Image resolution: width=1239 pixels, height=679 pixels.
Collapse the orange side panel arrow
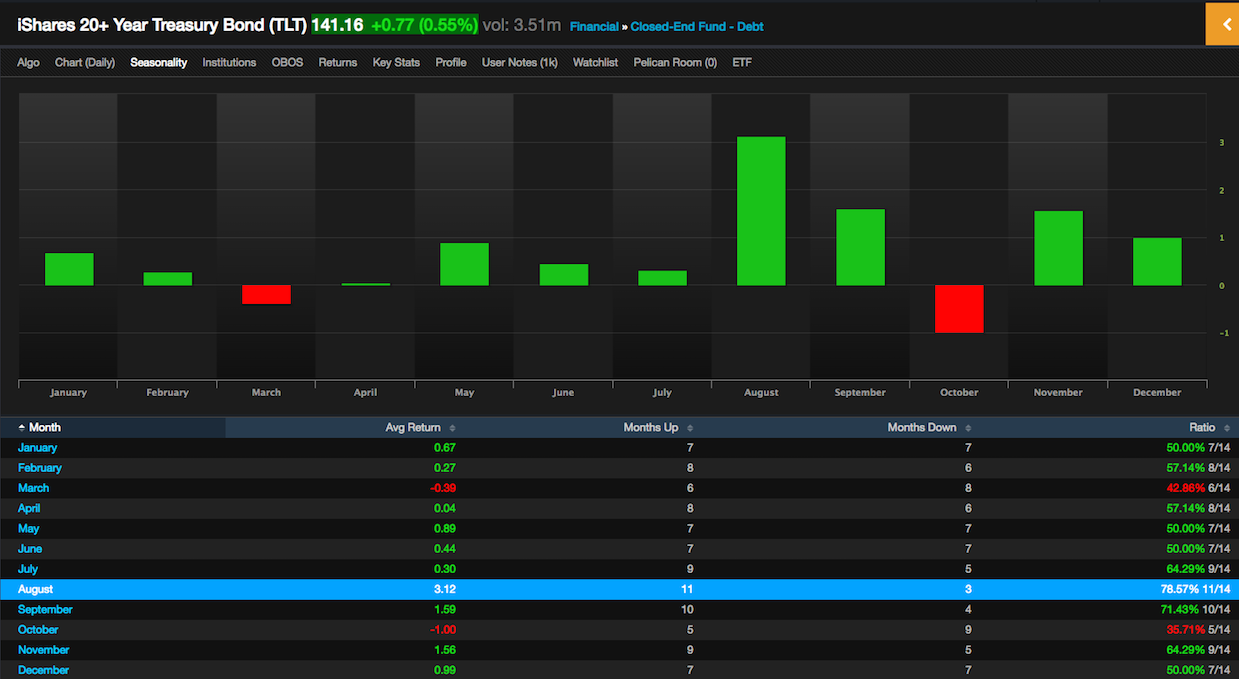tap(1222, 24)
